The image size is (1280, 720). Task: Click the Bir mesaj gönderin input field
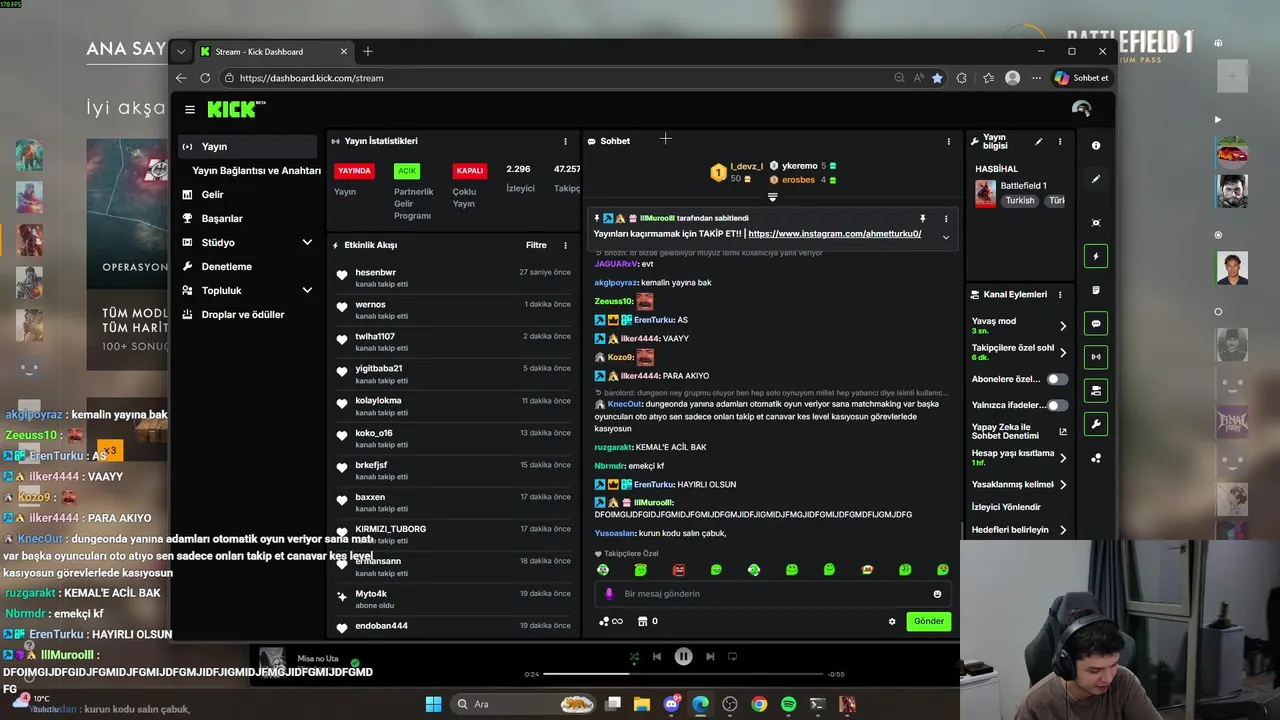click(772, 594)
